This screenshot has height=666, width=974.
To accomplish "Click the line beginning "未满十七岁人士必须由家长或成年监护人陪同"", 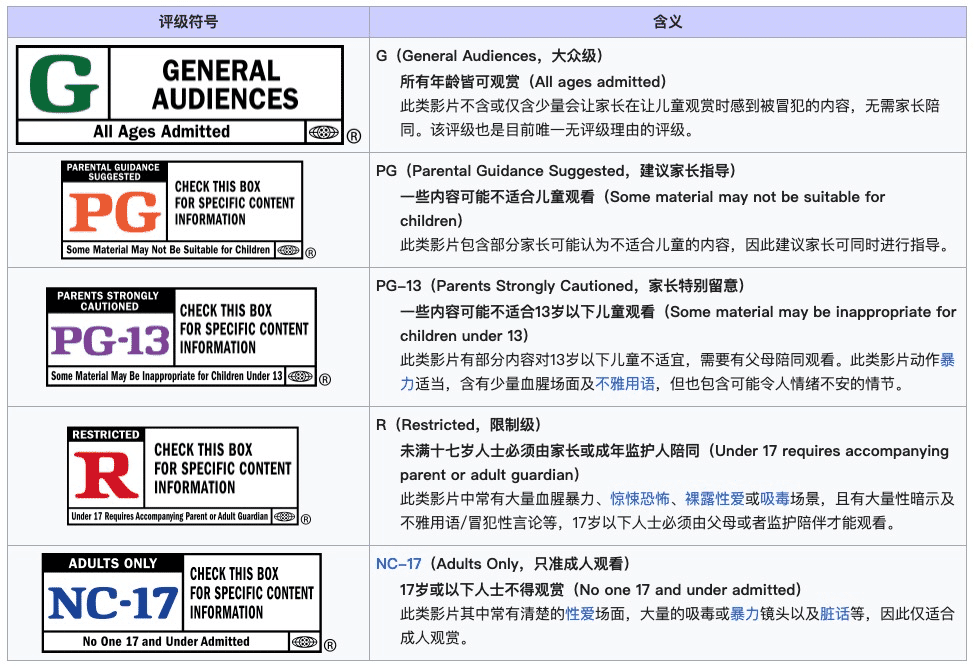I will tap(675, 463).
